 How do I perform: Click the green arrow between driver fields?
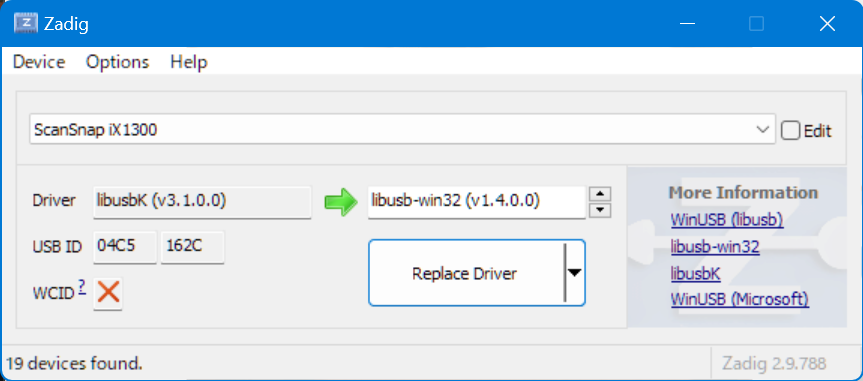pos(341,202)
